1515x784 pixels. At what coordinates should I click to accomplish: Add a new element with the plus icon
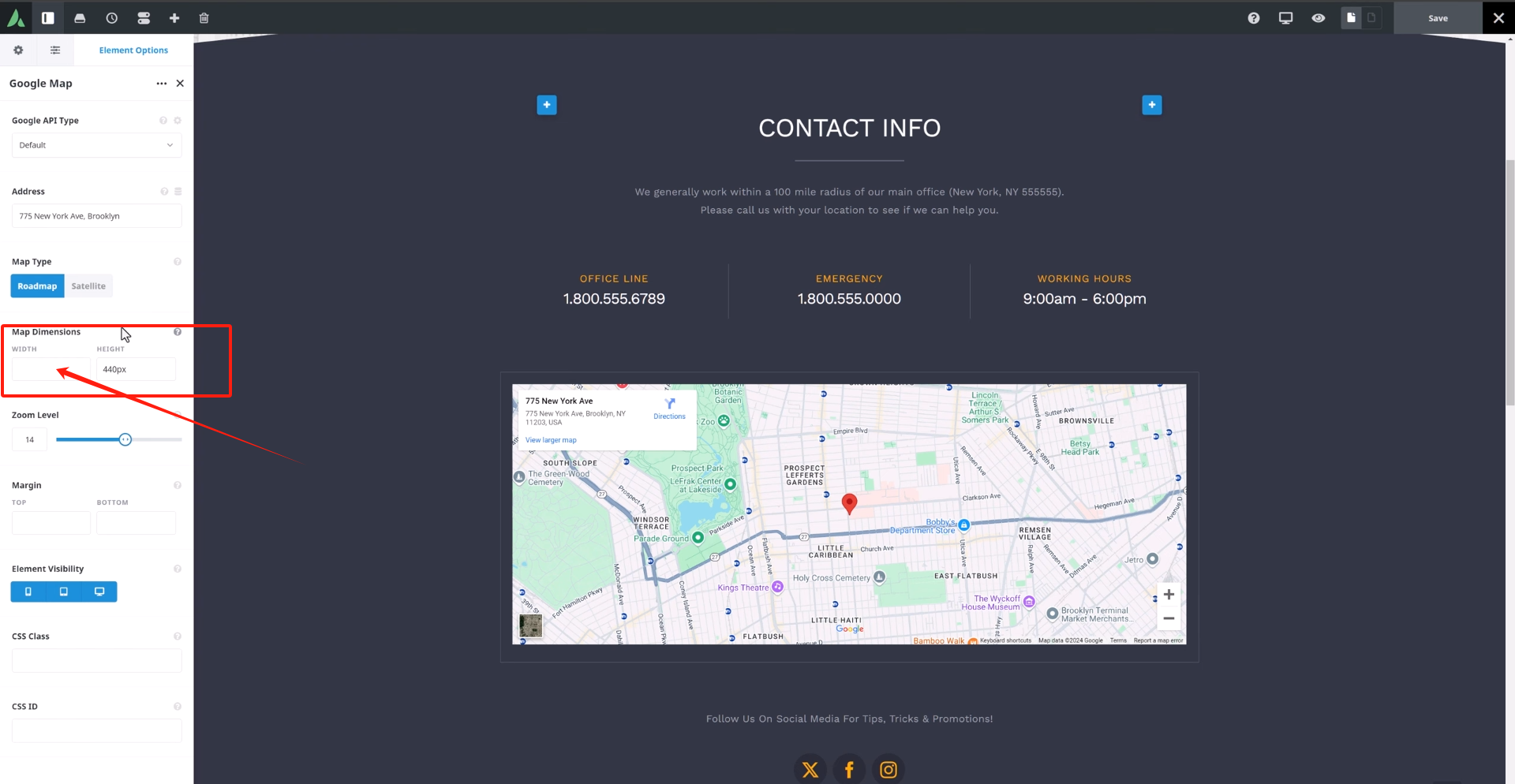tap(174, 17)
